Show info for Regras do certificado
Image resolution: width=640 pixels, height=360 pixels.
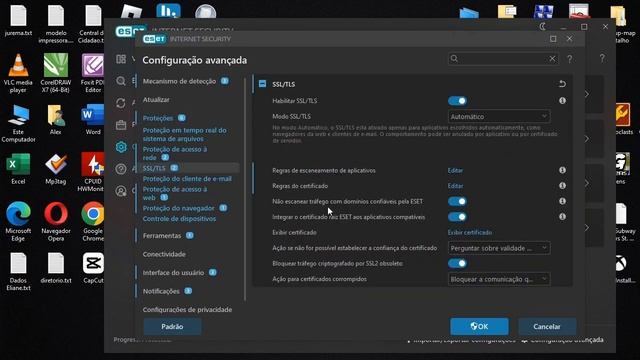coord(562,185)
